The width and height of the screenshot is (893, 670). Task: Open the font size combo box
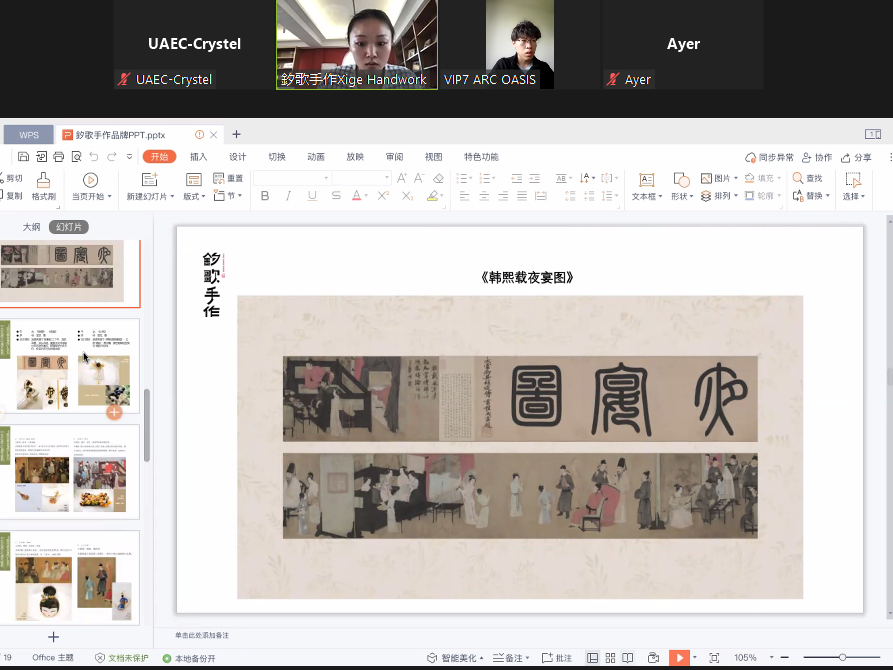point(362,178)
